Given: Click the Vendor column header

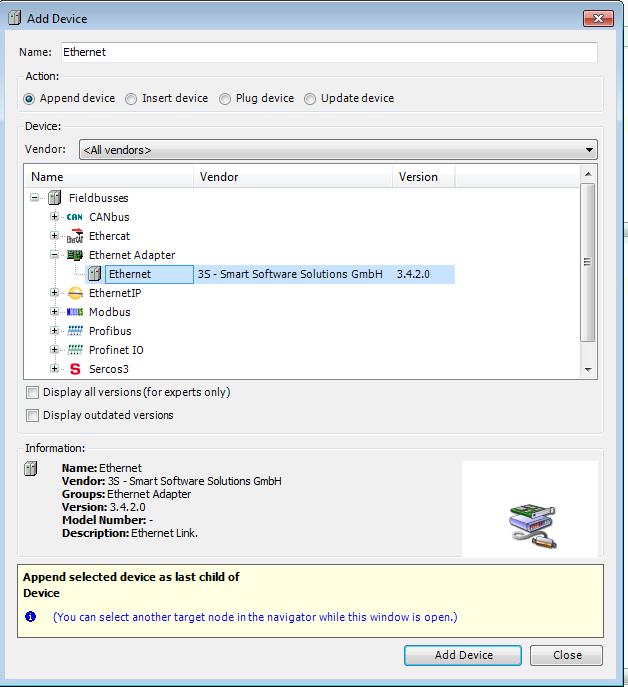Looking at the screenshot, I should 293,177.
